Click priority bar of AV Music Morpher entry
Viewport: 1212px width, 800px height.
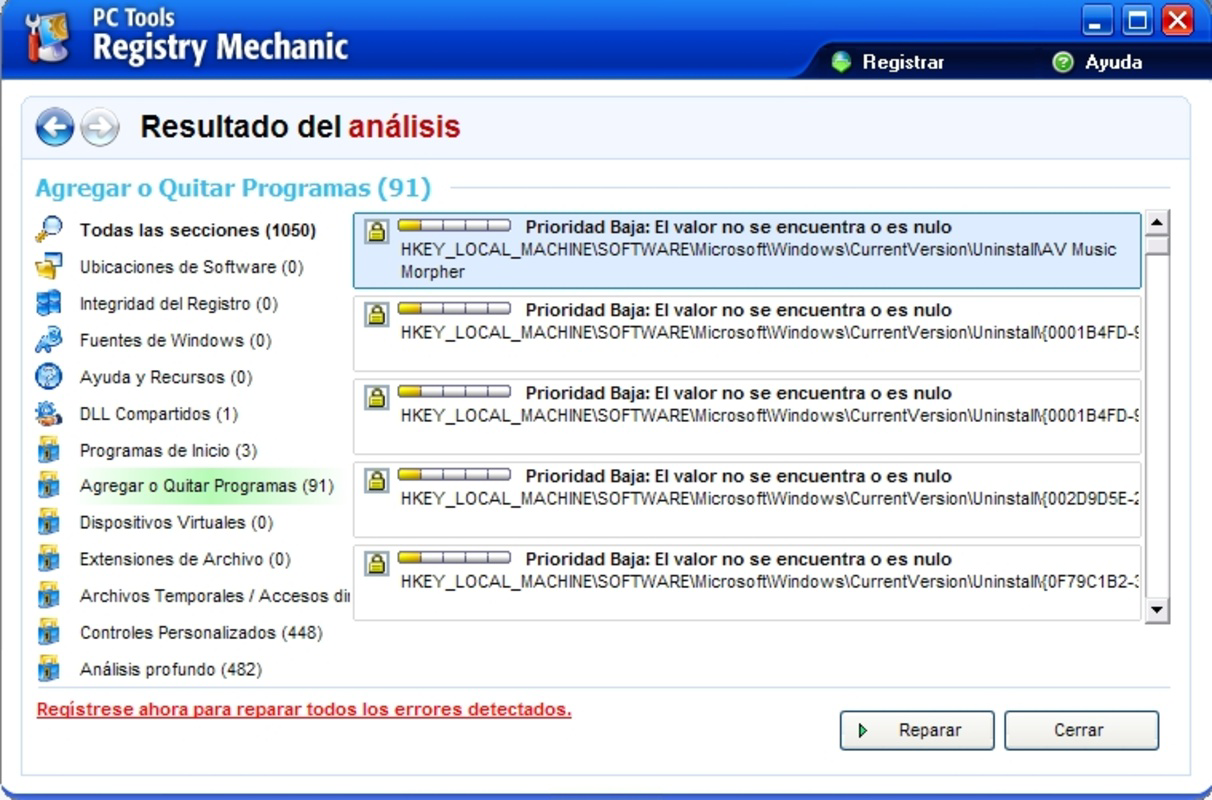pyautogui.click(x=454, y=225)
